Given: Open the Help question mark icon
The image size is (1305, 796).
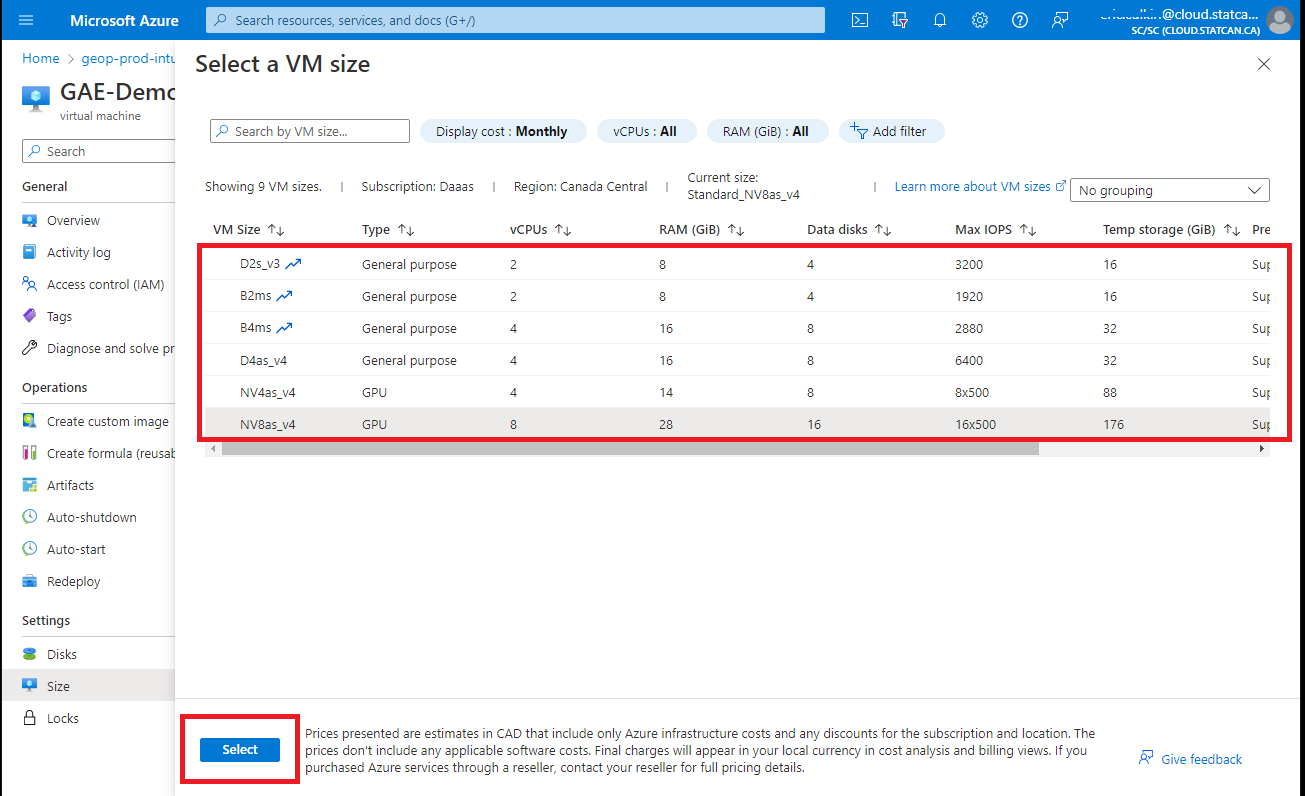Looking at the screenshot, I should tap(1020, 20).
